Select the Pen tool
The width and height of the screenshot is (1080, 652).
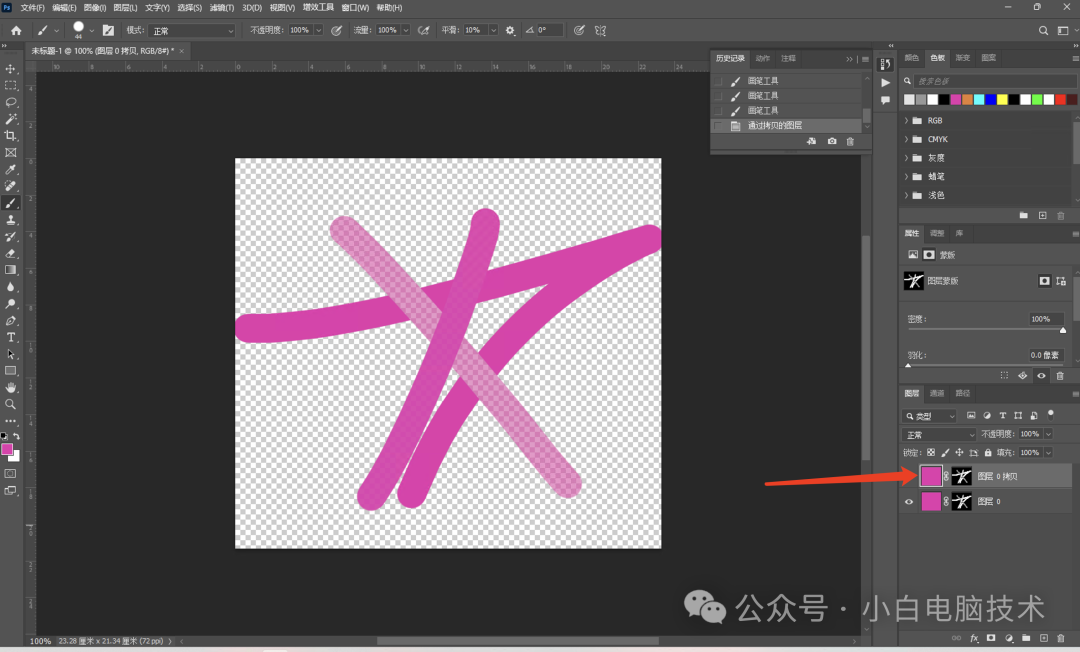[10, 320]
